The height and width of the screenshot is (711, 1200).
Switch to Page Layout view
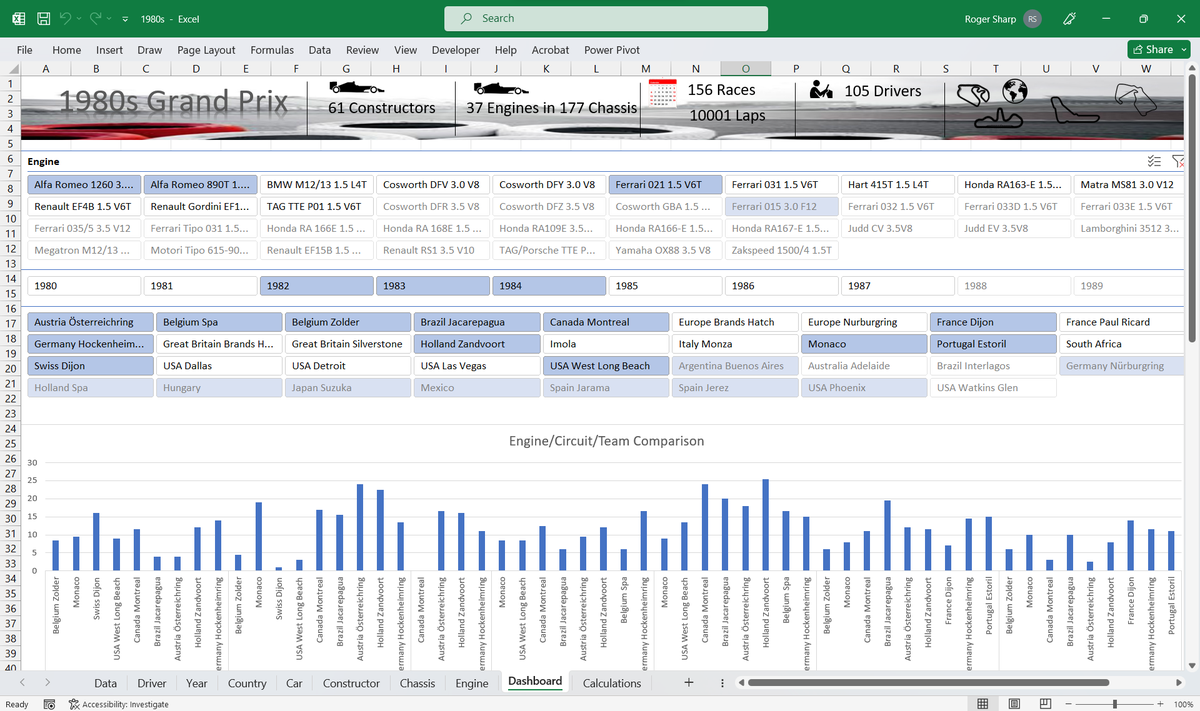tap(1013, 702)
